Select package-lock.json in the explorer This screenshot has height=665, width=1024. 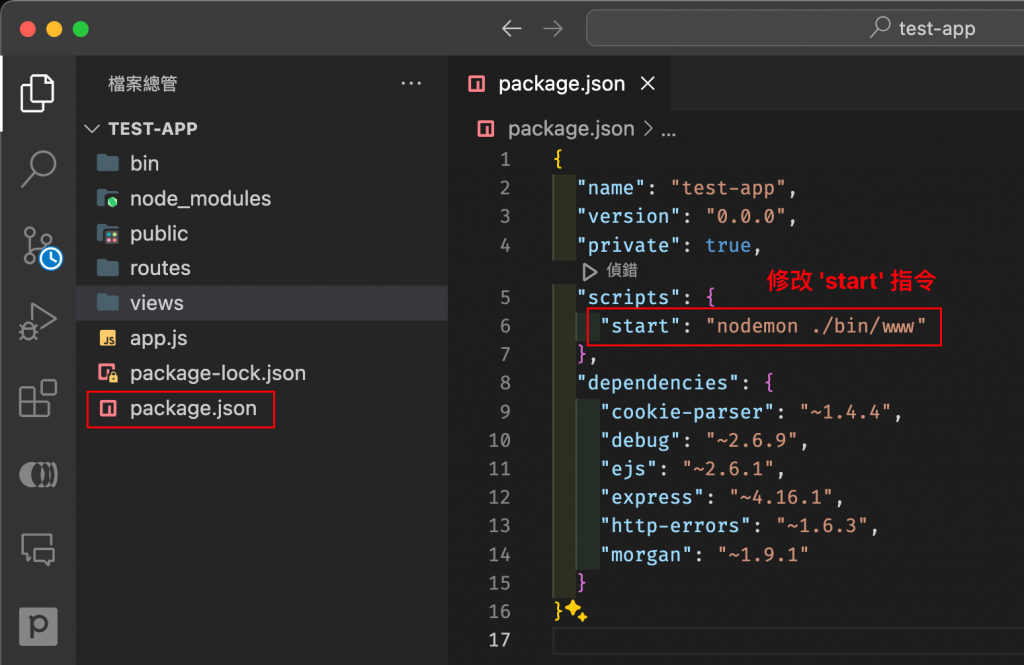pyautogui.click(x=217, y=373)
